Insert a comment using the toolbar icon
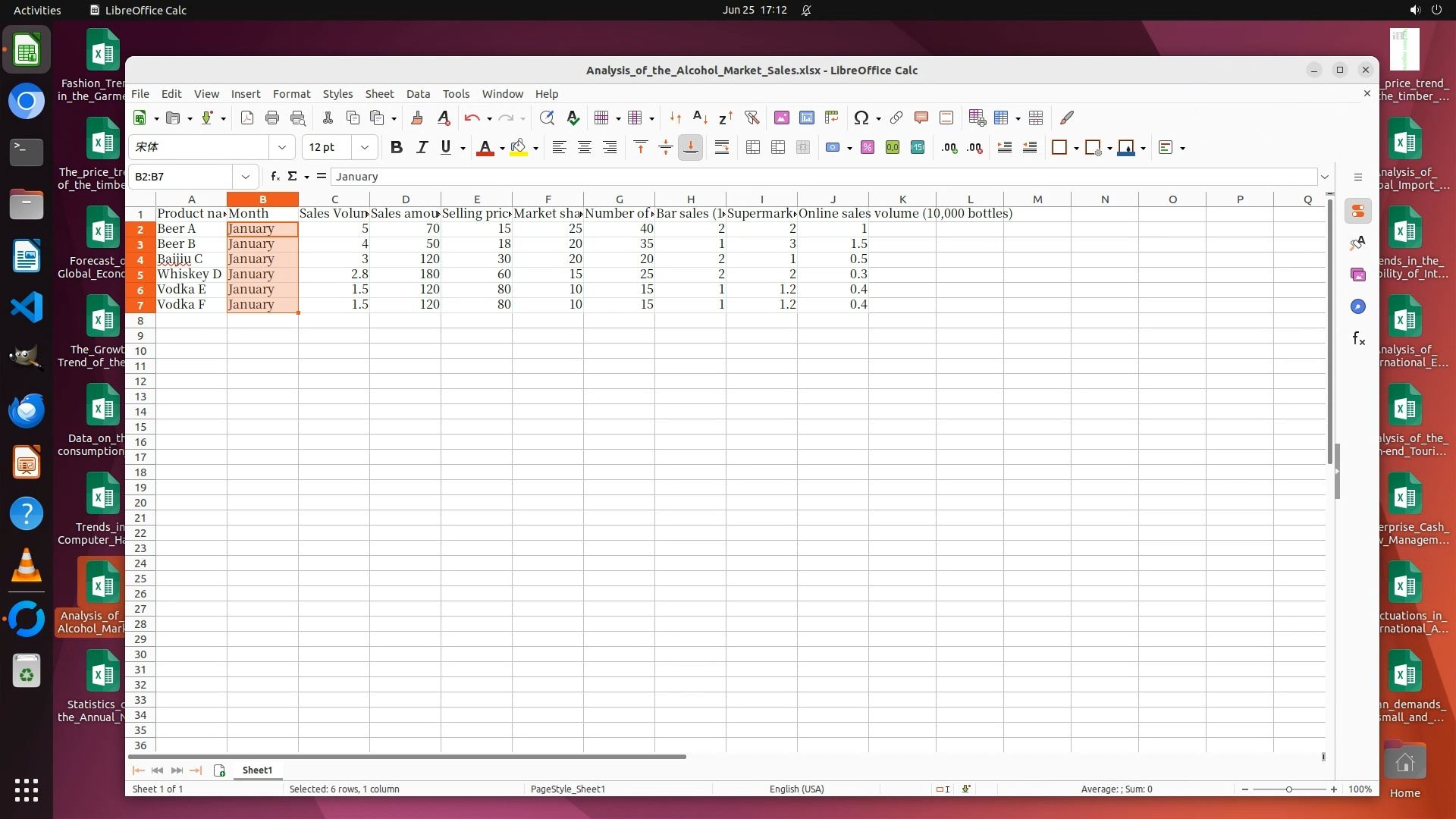 pyautogui.click(x=921, y=118)
